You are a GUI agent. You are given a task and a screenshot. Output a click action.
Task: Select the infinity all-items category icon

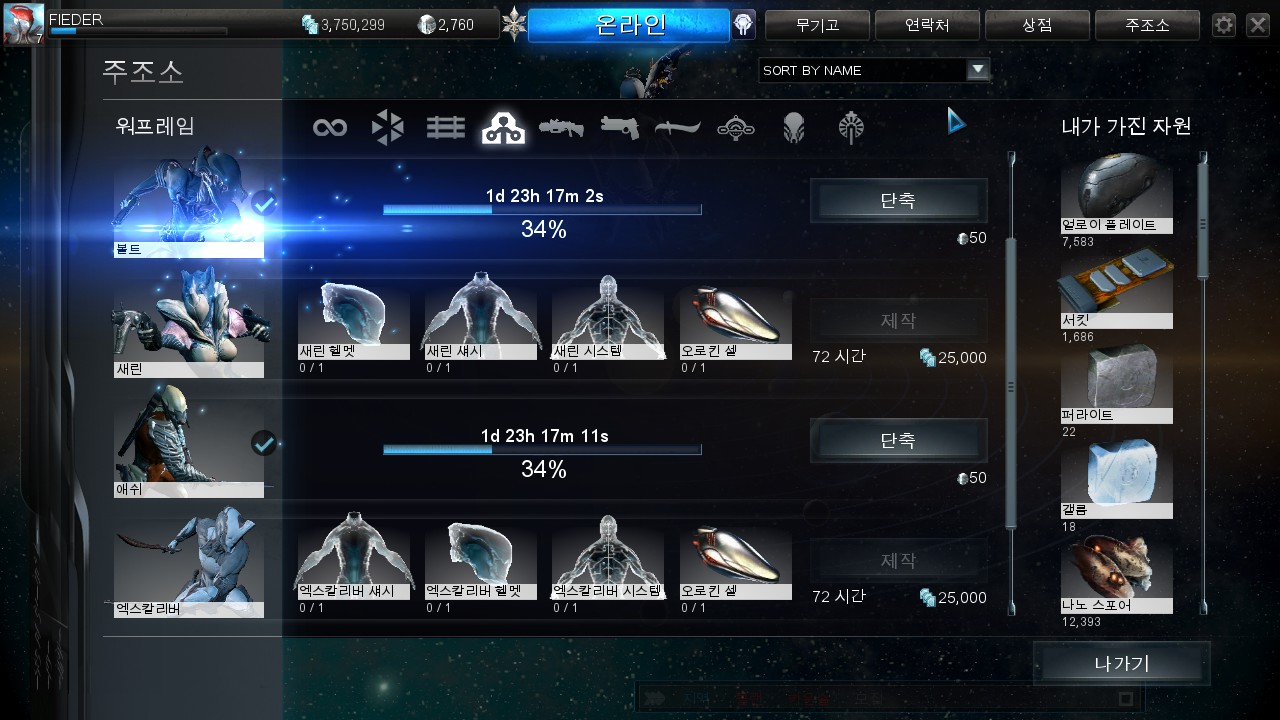[330, 127]
